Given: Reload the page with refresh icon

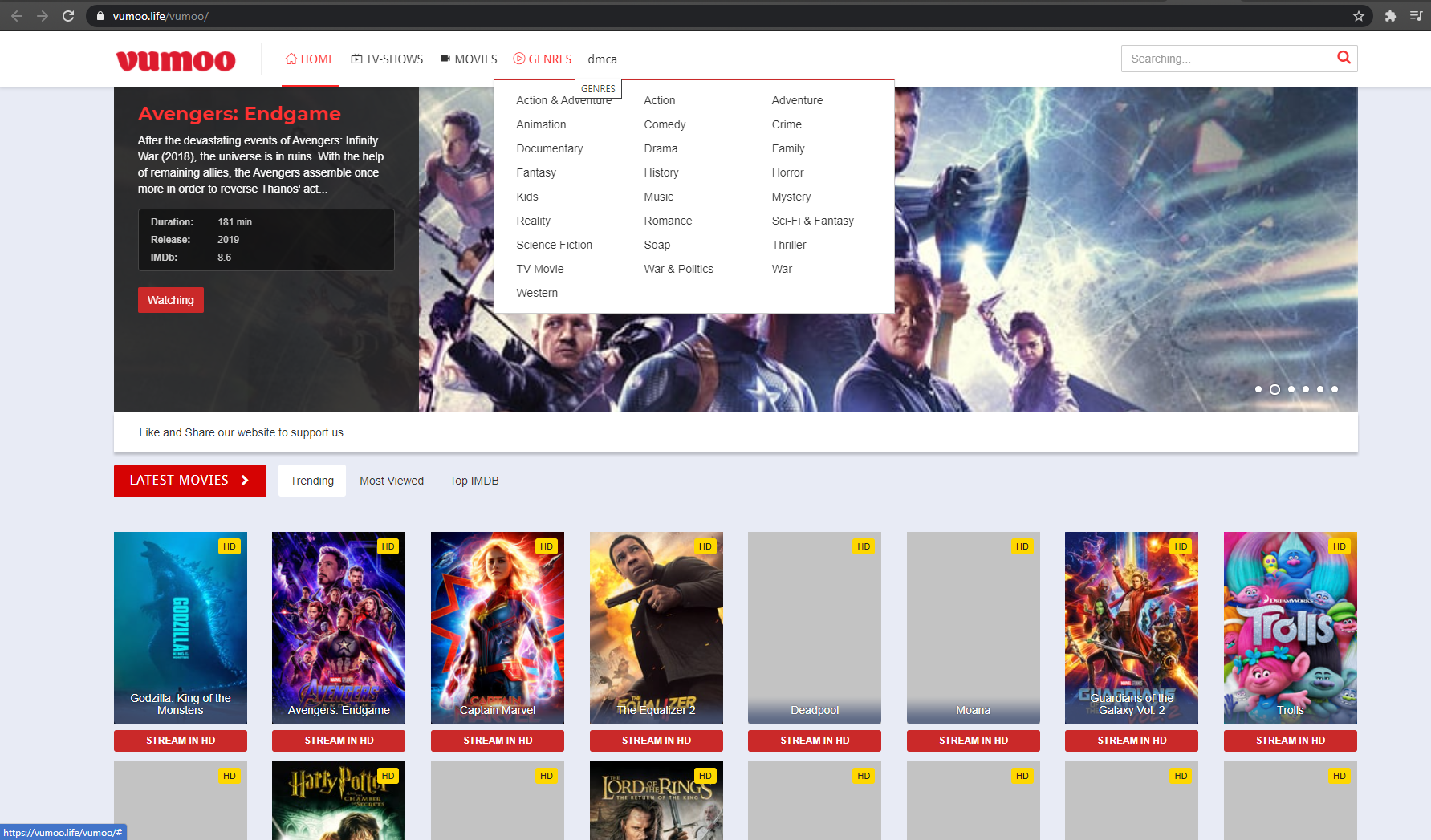Looking at the screenshot, I should (68, 16).
